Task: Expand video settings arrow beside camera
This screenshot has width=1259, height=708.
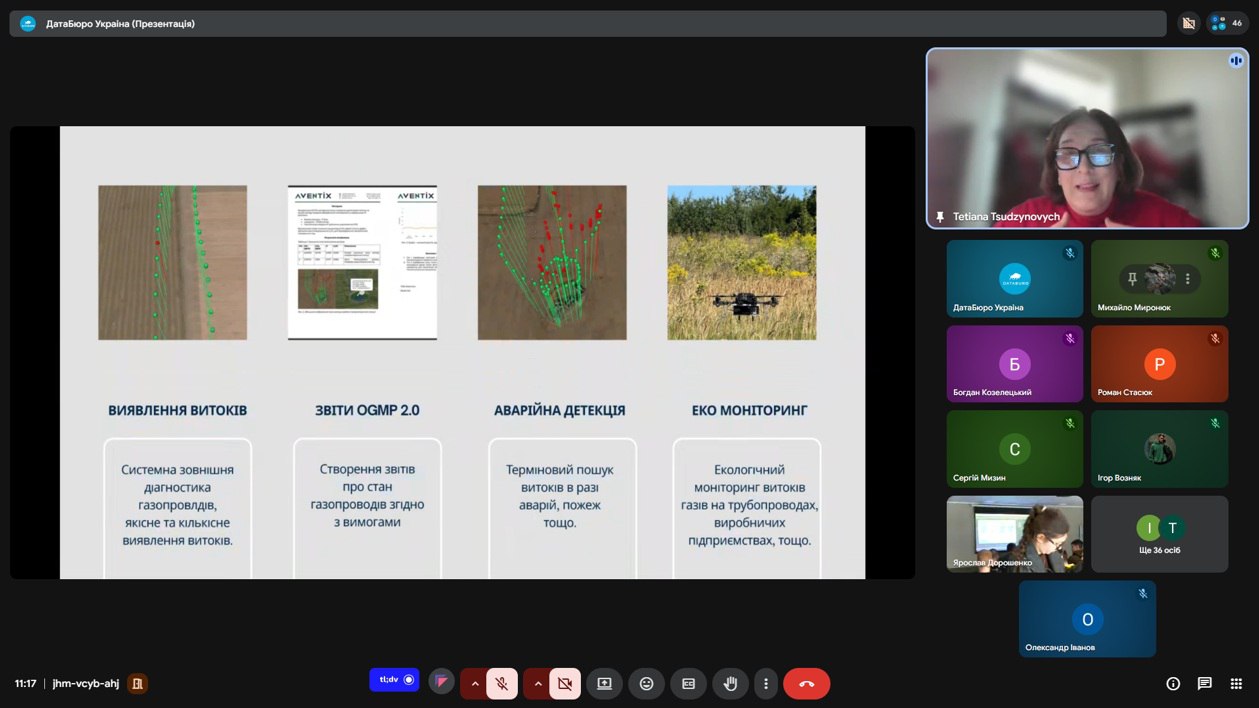Action: click(538, 684)
